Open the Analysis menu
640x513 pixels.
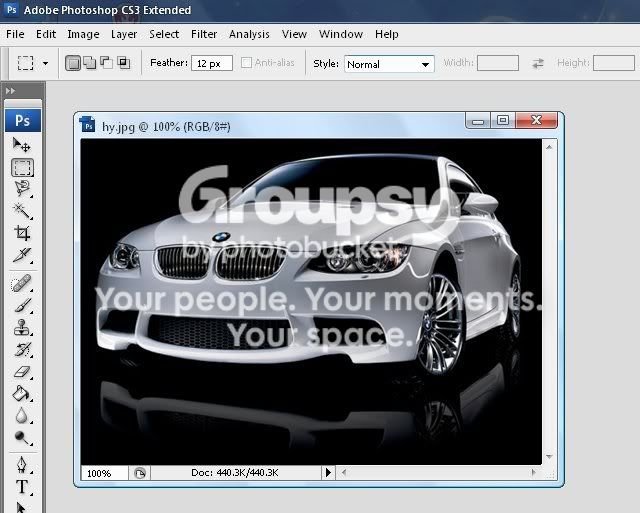tap(249, 34)
